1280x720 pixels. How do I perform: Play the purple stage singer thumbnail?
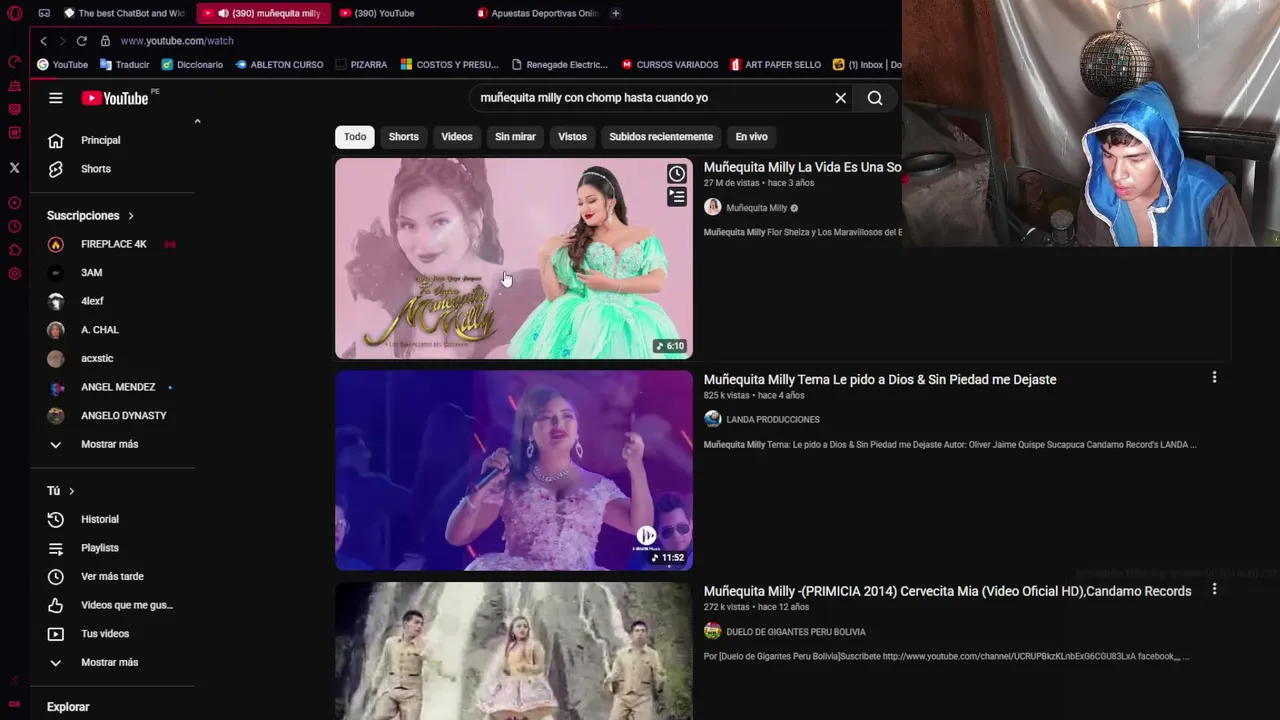pos(513,470)
